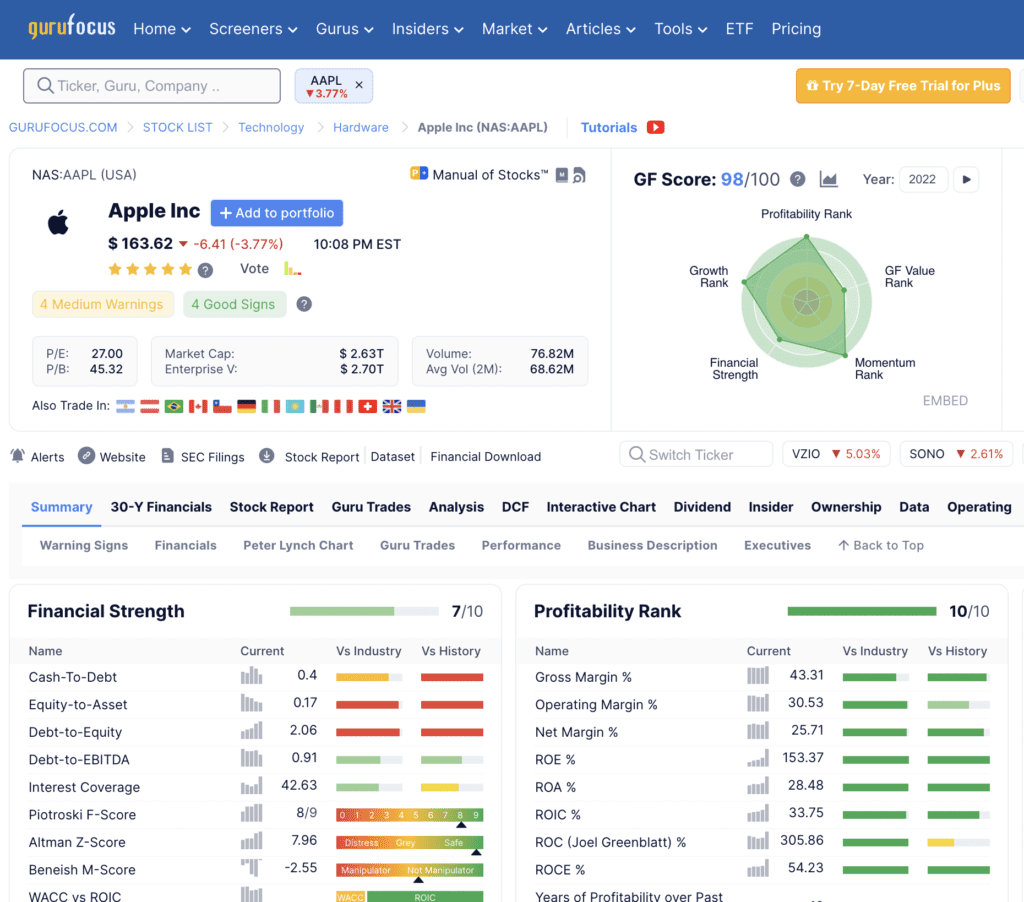Jump to the Peter Lynch Chart section
Image resolution: width=1024 pixels, height=902 pixels.
pyautogui.click(x=298, y=545)
